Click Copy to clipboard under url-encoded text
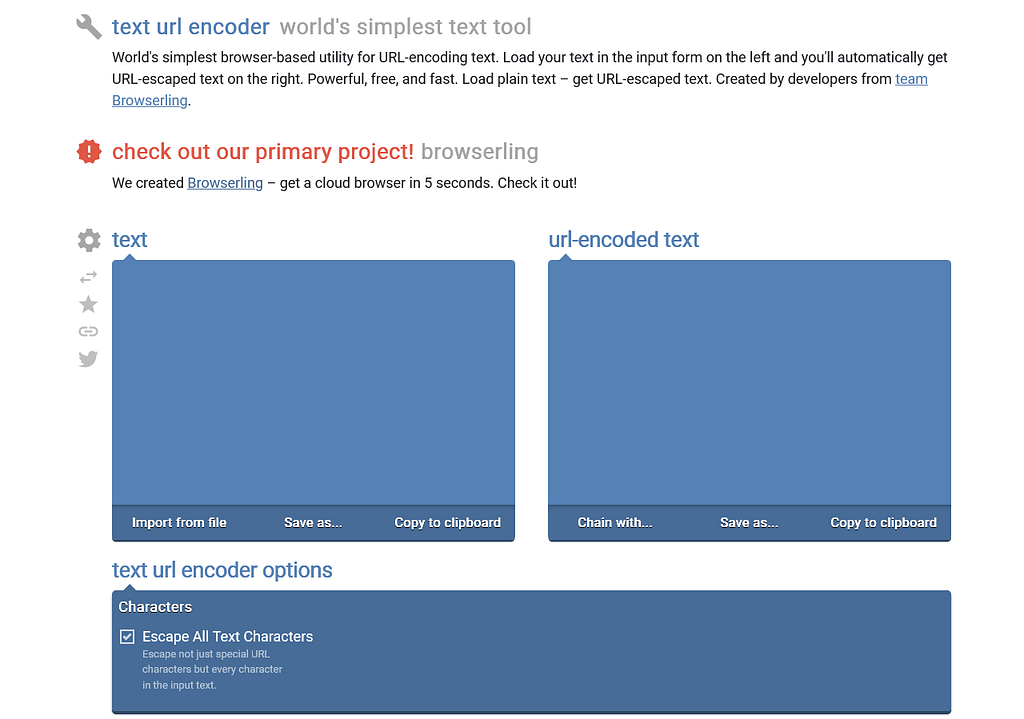 click(x=884, y=522)
